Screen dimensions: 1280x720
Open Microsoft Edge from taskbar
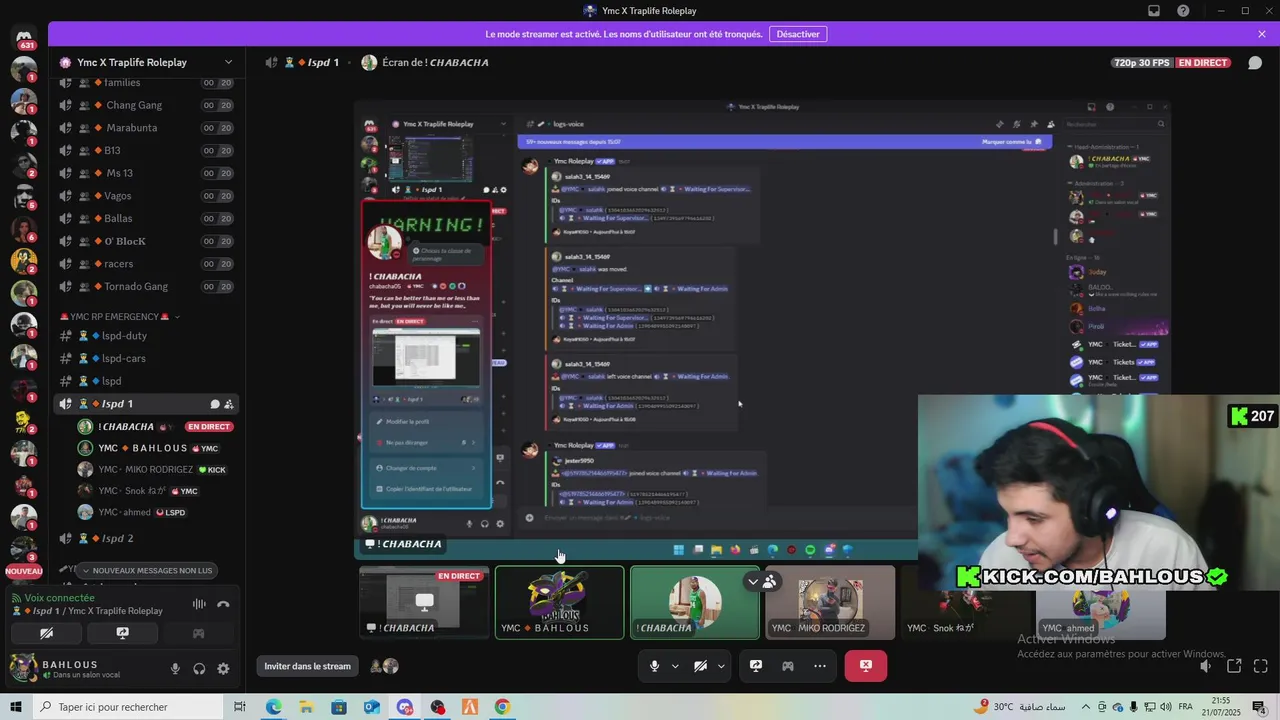[274, 707]
